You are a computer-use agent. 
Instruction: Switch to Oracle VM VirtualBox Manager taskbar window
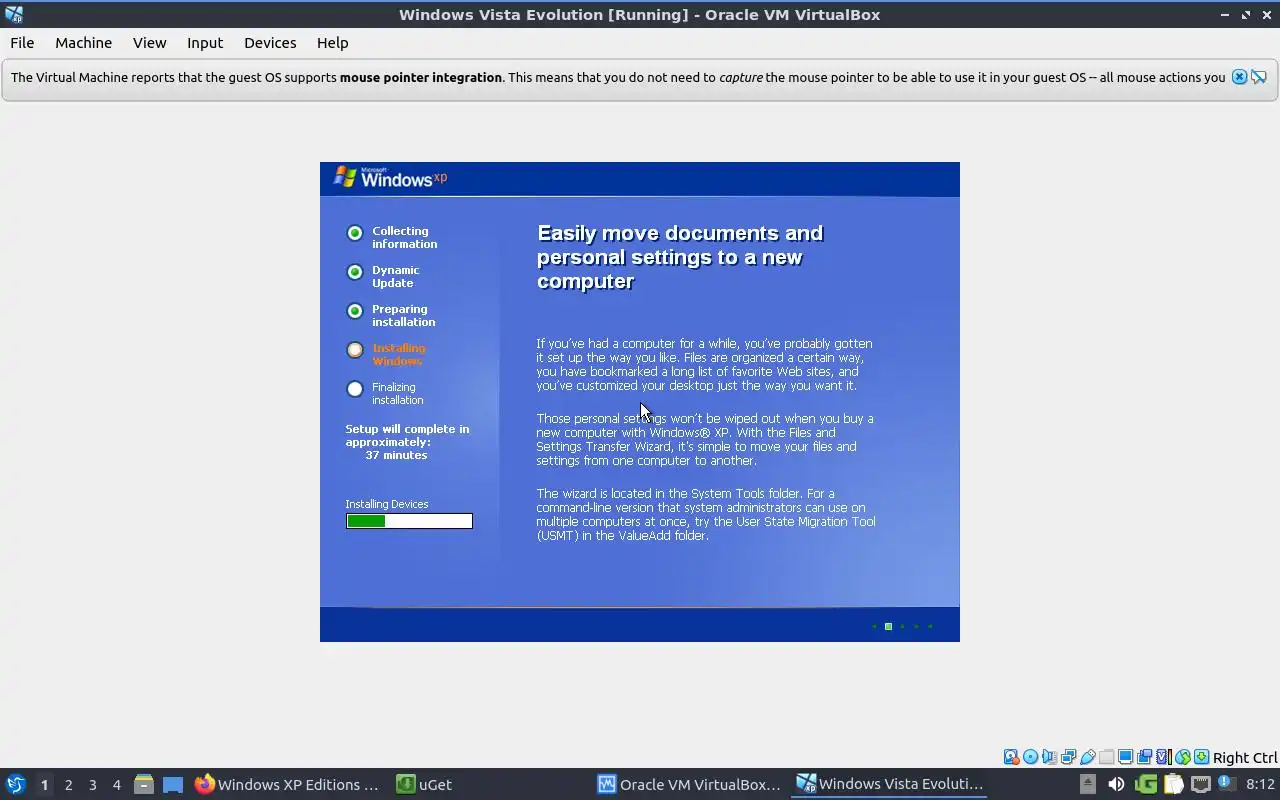click(689, 784)
